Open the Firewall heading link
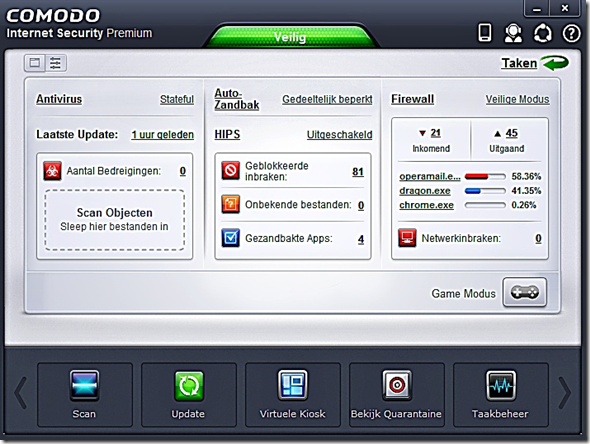The width and height of the screenshot is (590, 444). [x=412, y=99]
